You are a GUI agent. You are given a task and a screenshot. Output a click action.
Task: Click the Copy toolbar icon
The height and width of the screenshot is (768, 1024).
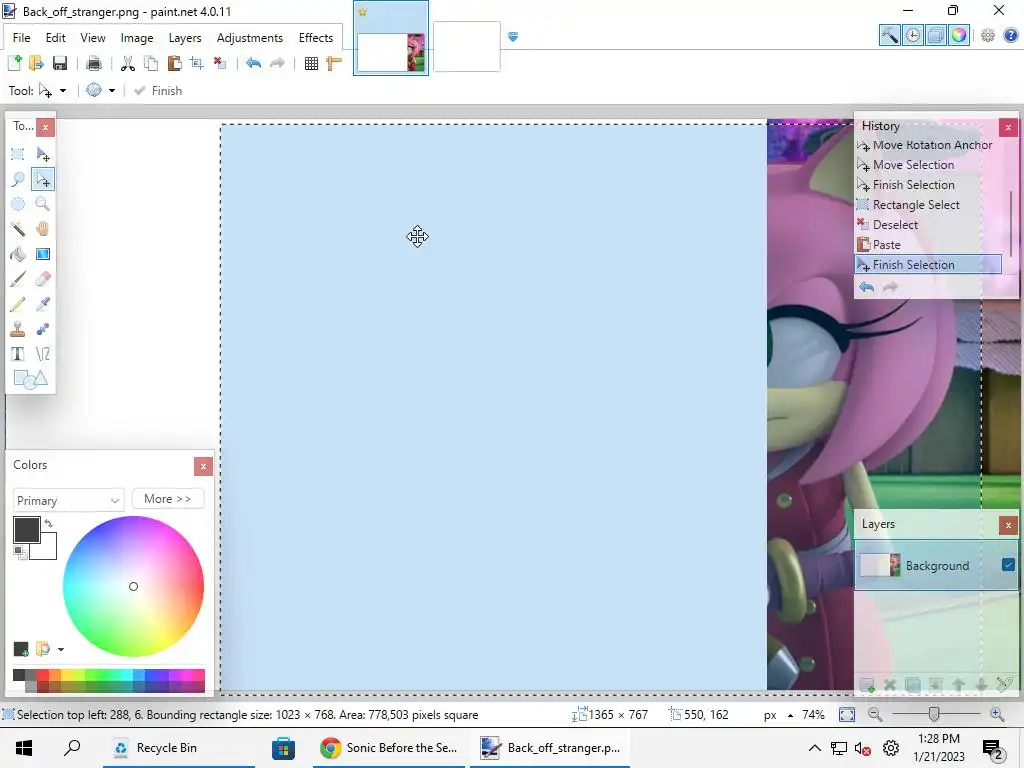pyautogui.click(x=151, y=63)
